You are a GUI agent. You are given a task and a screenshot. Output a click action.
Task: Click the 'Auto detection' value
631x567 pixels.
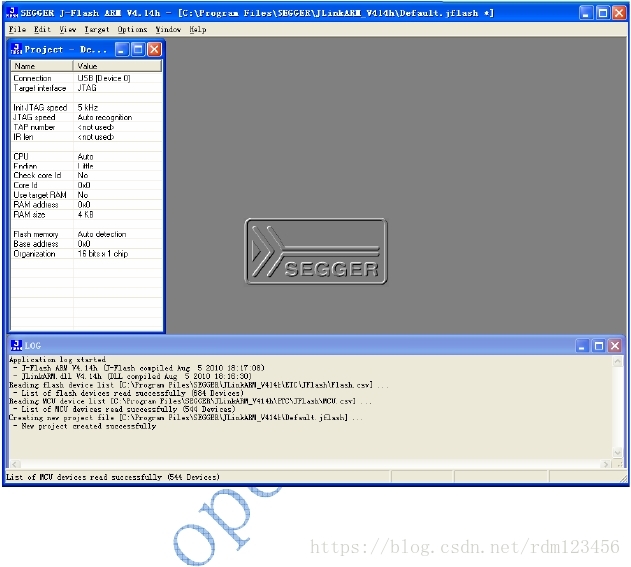coord(102,234)
